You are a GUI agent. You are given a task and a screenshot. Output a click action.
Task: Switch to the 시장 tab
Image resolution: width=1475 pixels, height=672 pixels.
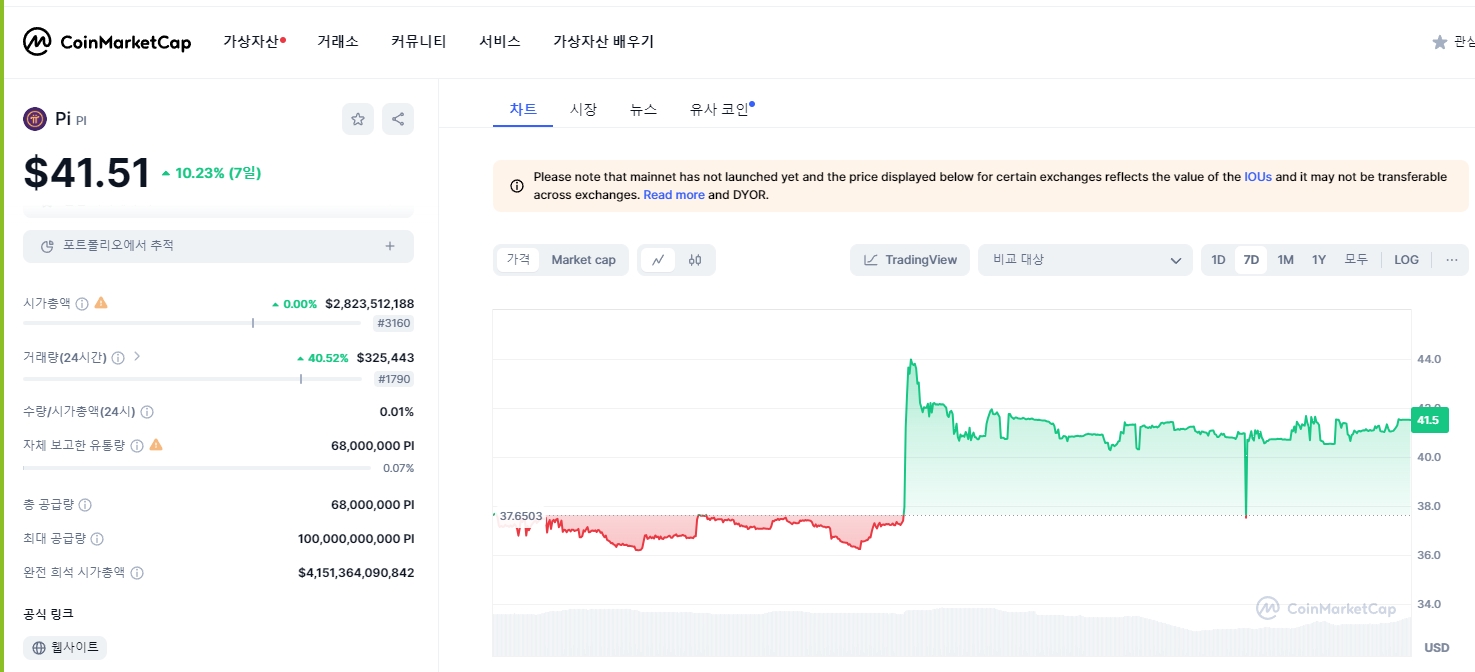click(x=583, y=108)
